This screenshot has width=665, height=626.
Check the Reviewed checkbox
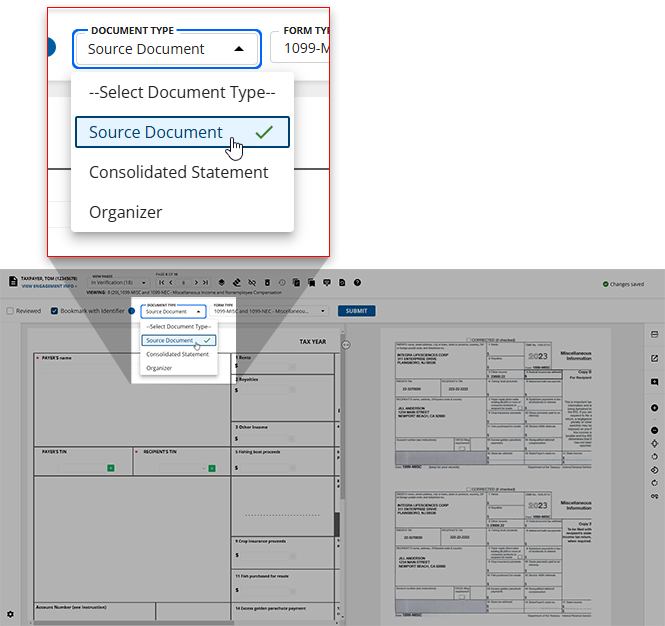10,311
